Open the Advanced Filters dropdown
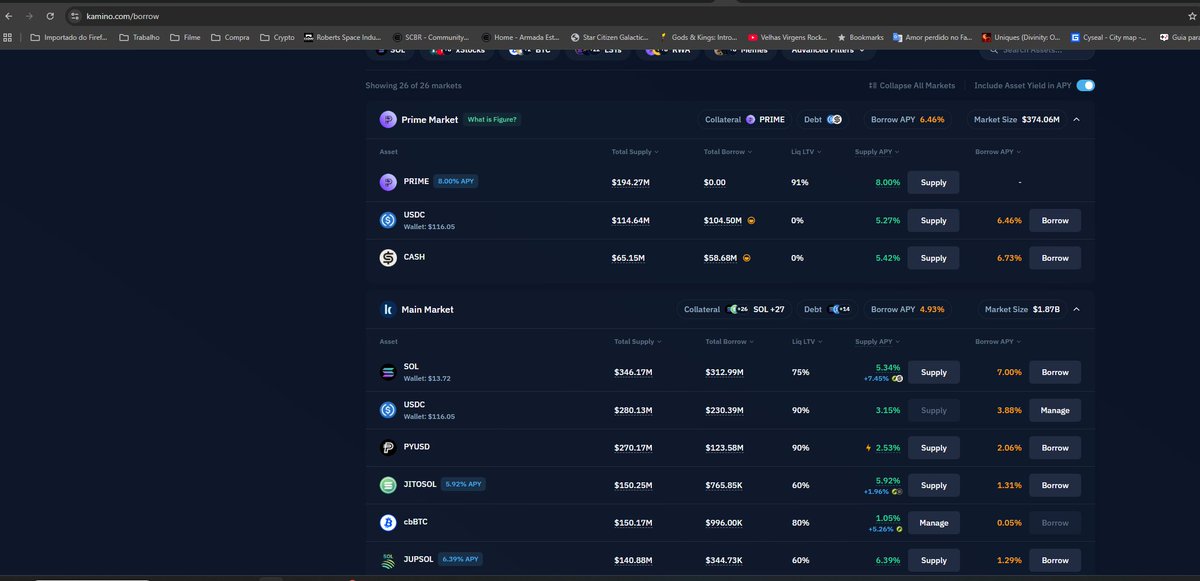This screenshot has width=1200, height=581. [828, 49]
